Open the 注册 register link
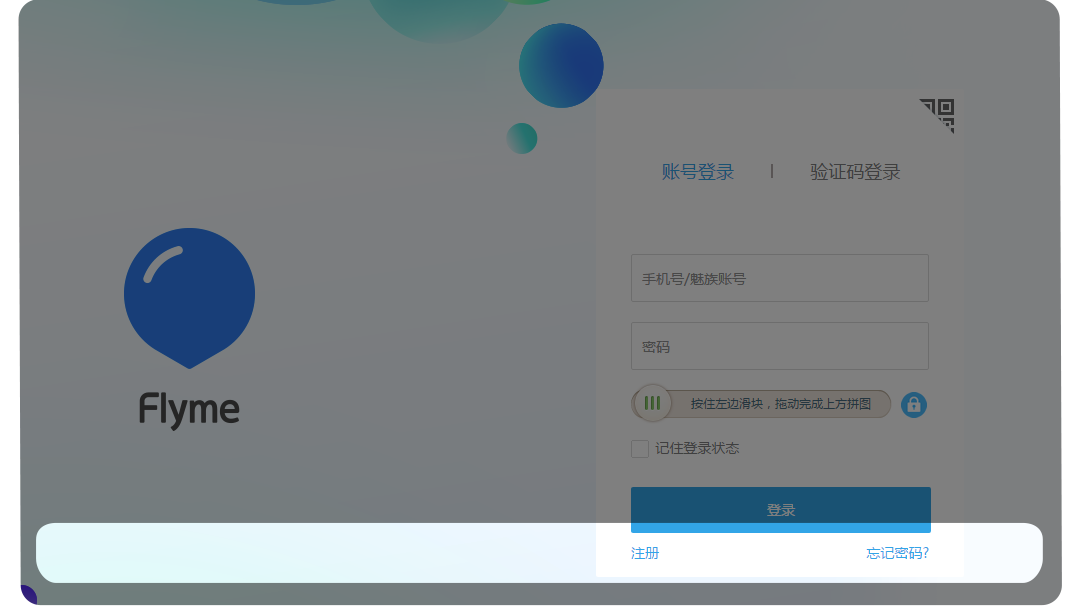Image resolution: width=1080 pixels, height=606 pixels. (645, 553)
